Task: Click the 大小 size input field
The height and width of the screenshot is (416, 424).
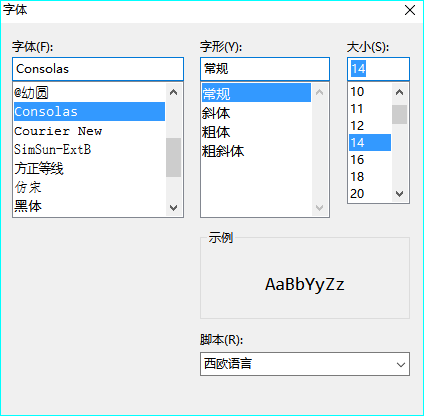Action: tap(378, 69)
